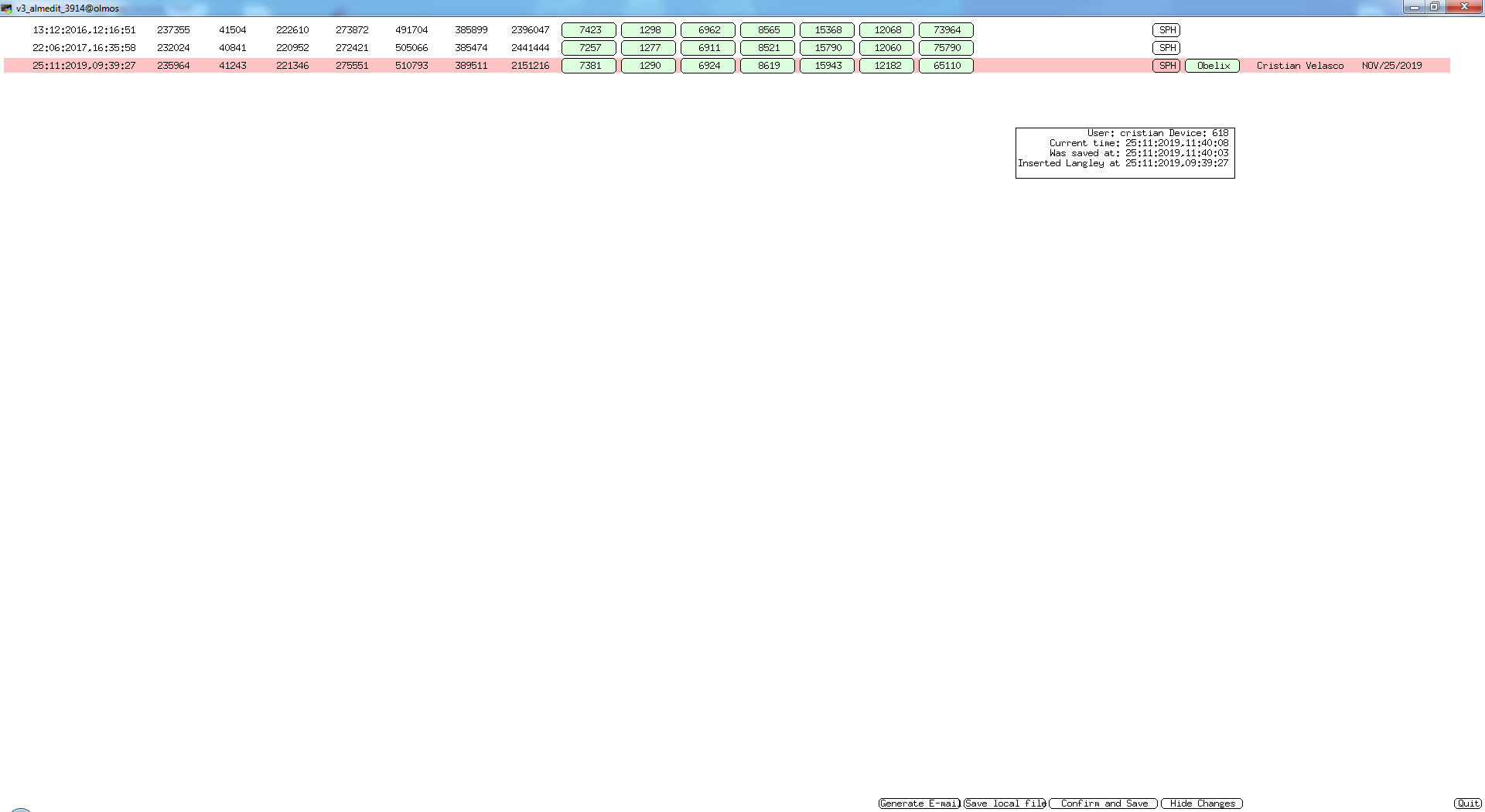
Task: Click value 2441444
Action: click(x=530, y=48)
